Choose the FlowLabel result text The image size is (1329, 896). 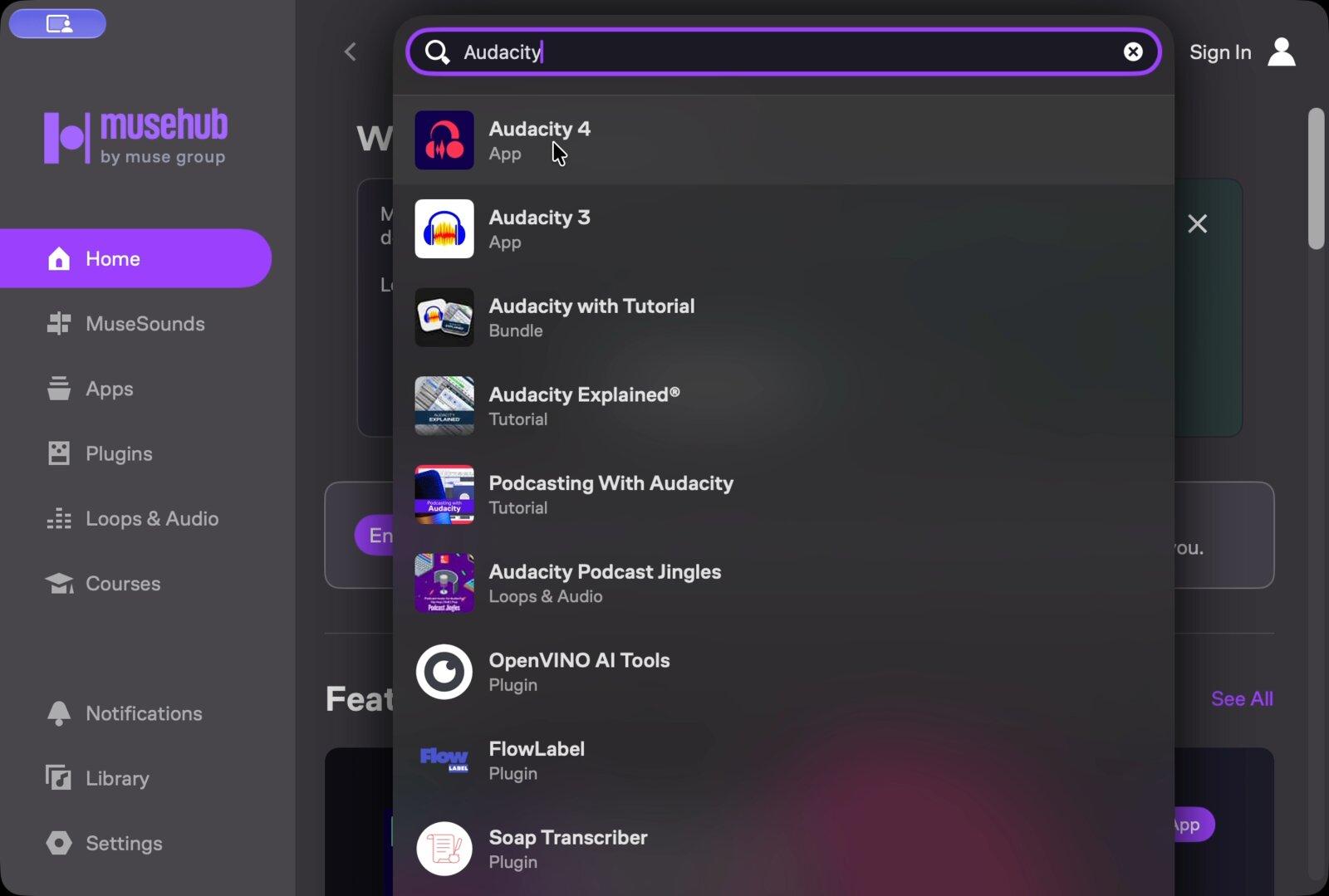pyautogui.click(x=537, y=749)
